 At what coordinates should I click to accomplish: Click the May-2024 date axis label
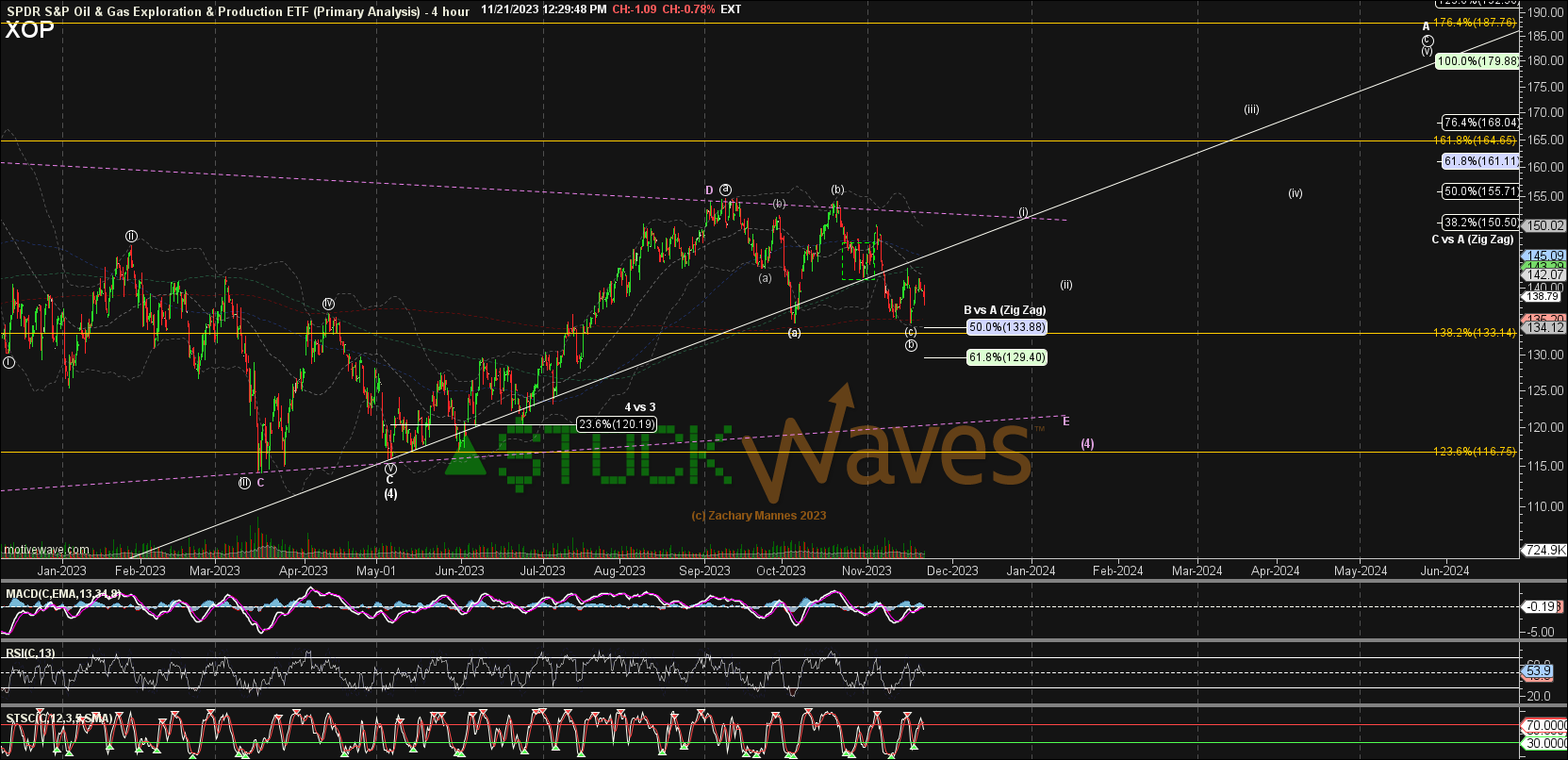coord(1360,570)
